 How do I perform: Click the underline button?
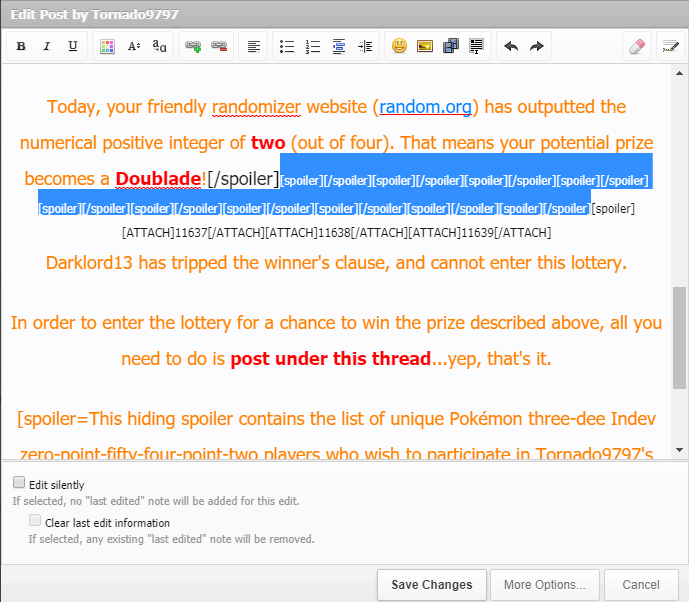(x=72, y=47)
